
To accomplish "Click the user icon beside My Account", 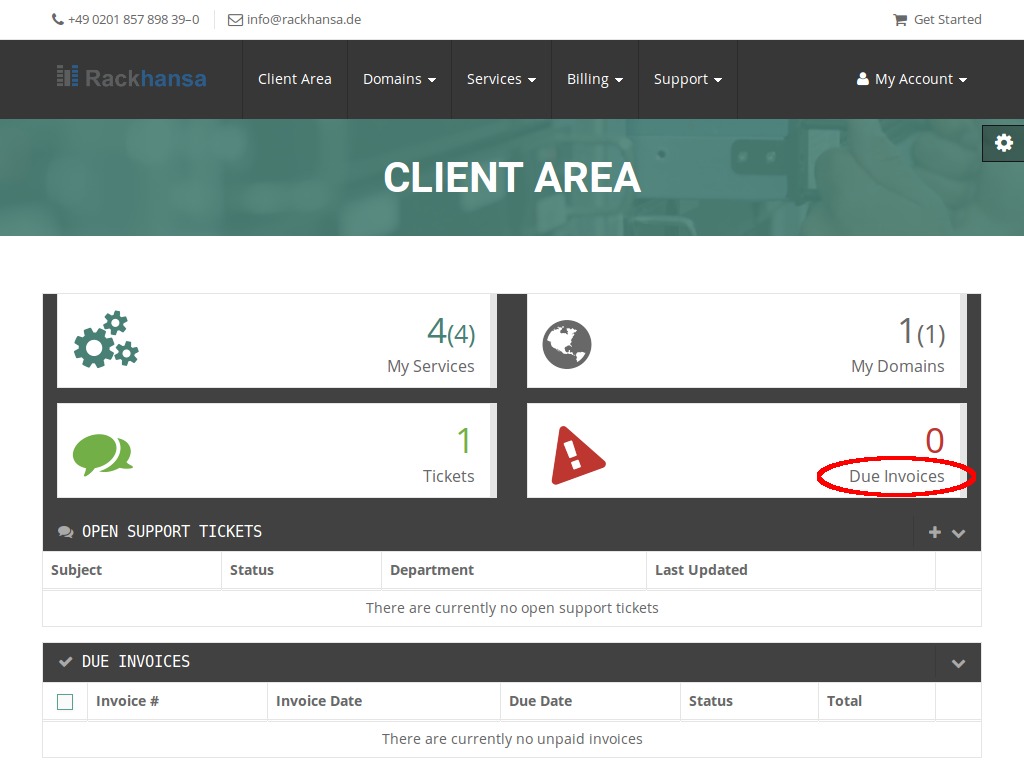I will [x=863, y=79].
